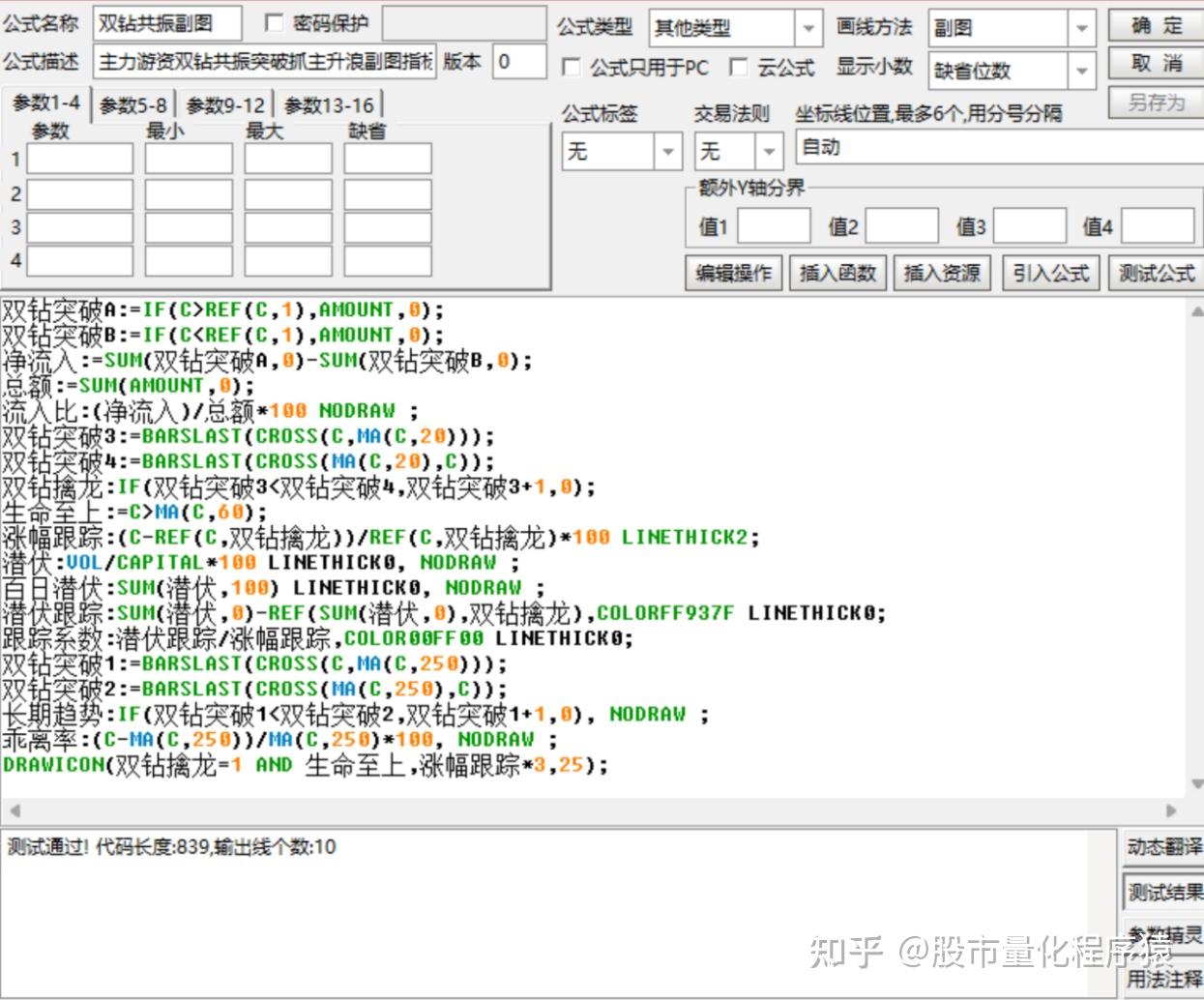1204x1000 pixels.
Task: Click the 取消 button
Action: click(1156, 64)
